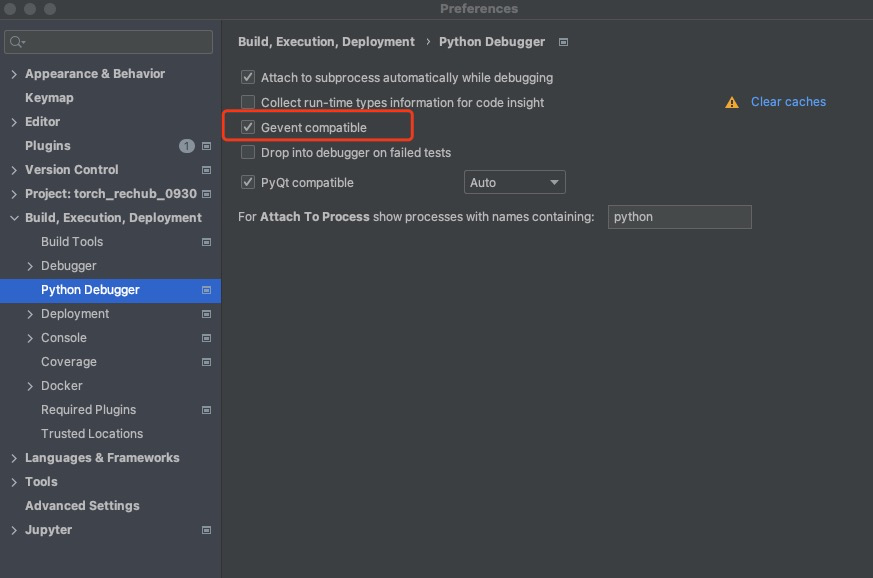
Task: Click the settings search field
Action: point(109,42)
